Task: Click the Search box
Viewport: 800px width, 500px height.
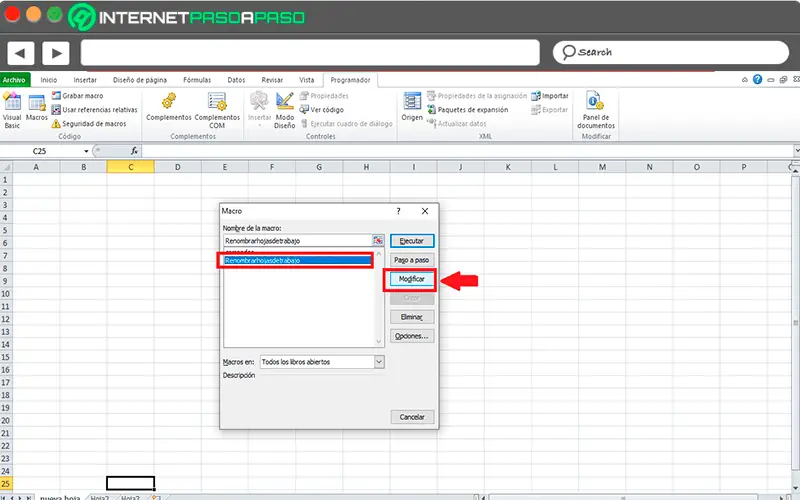Action: (x=671, y=52)
